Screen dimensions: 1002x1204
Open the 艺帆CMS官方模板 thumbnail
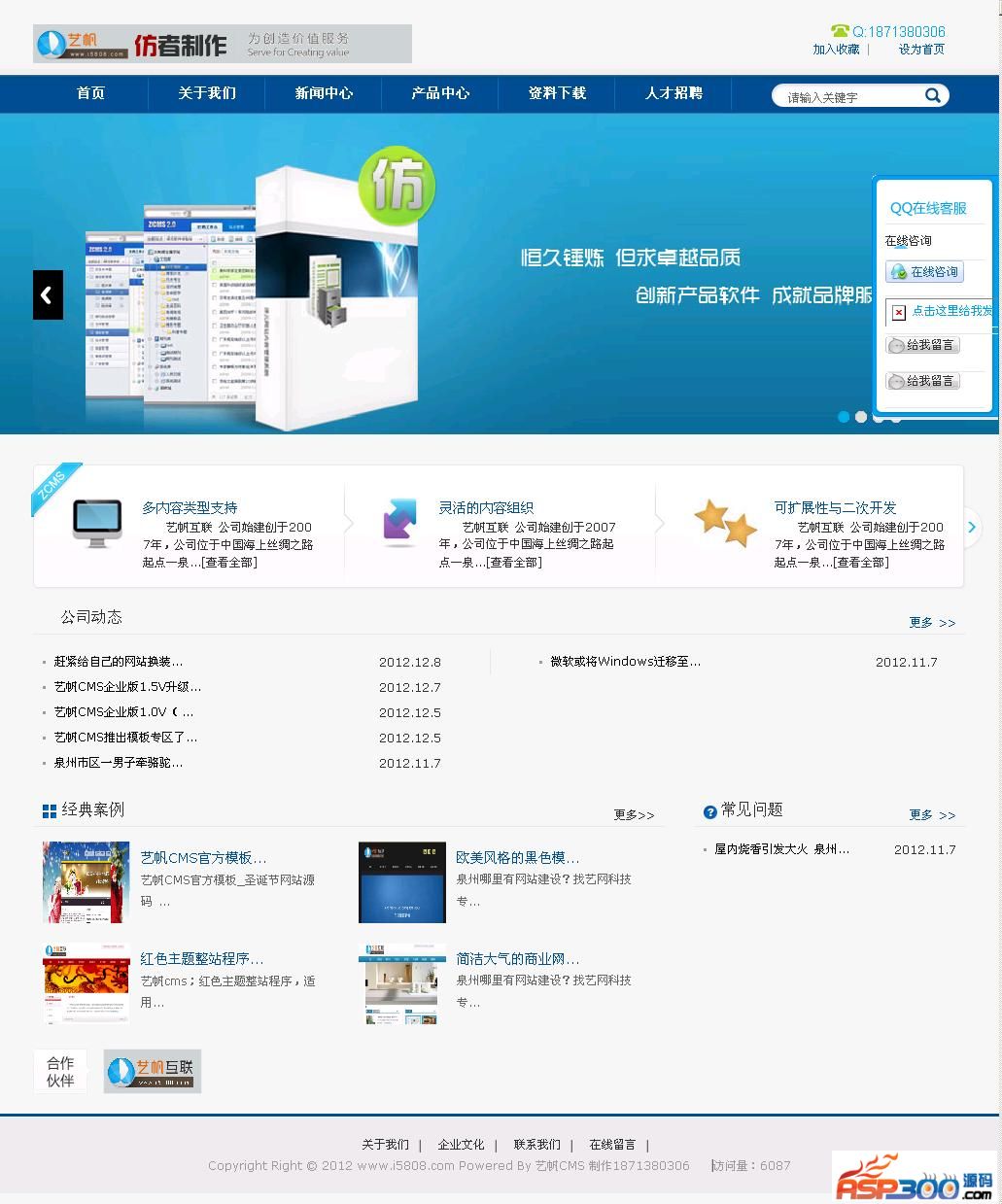click(86, 882)
